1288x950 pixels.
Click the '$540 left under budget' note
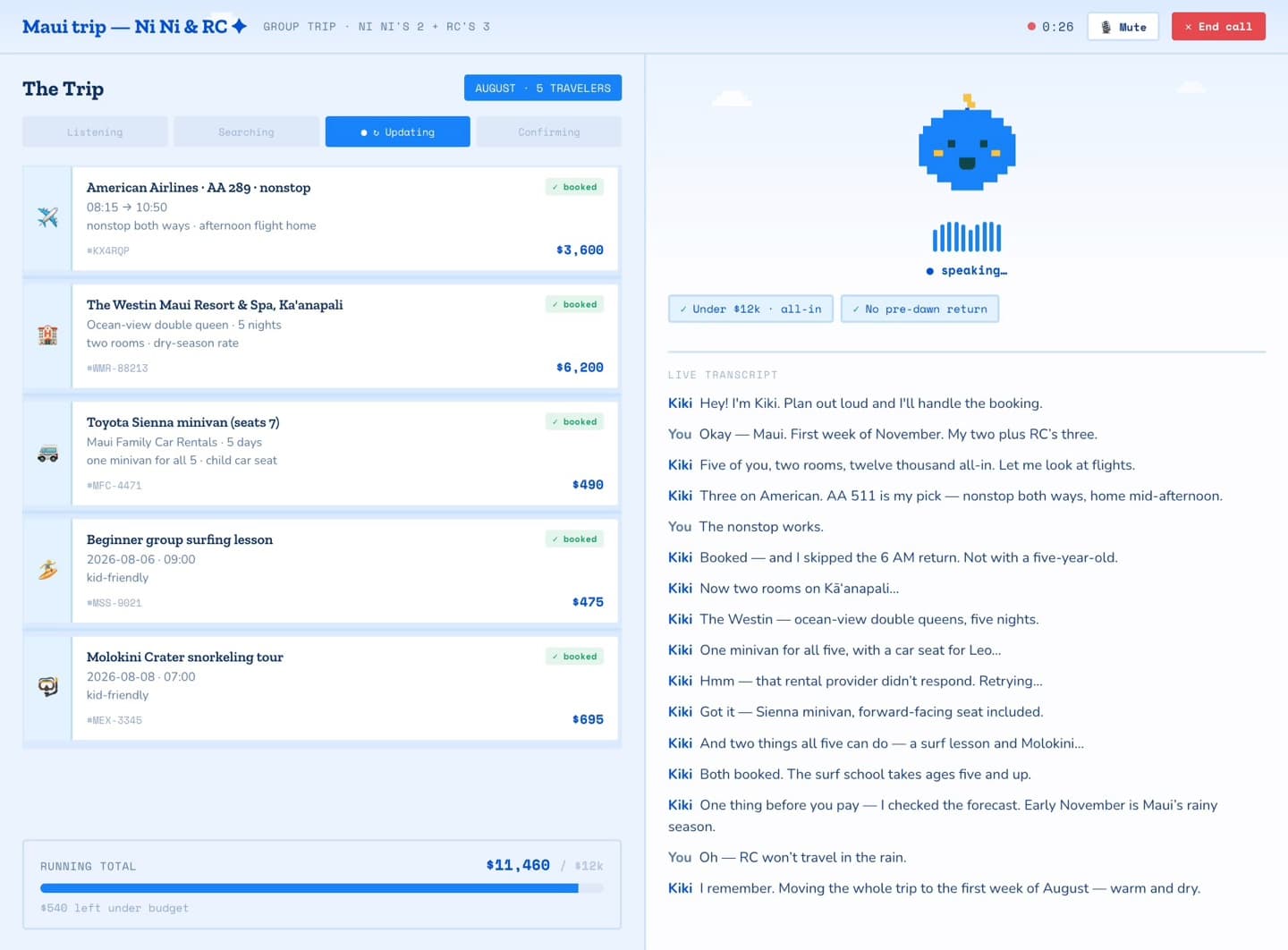click(x=114, y=908)
